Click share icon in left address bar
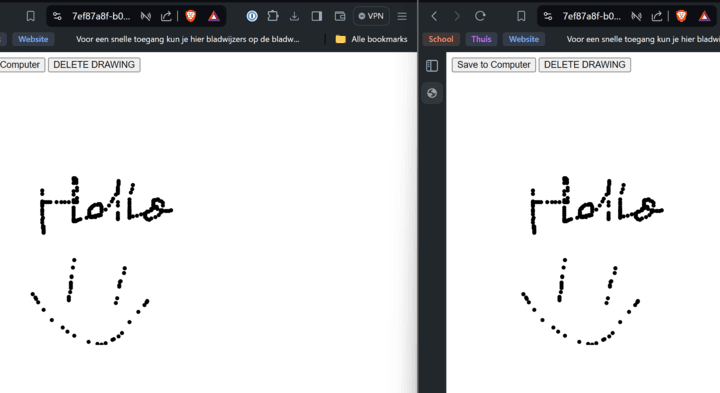Screen dimensions: 720x393 tap(166, 16)
